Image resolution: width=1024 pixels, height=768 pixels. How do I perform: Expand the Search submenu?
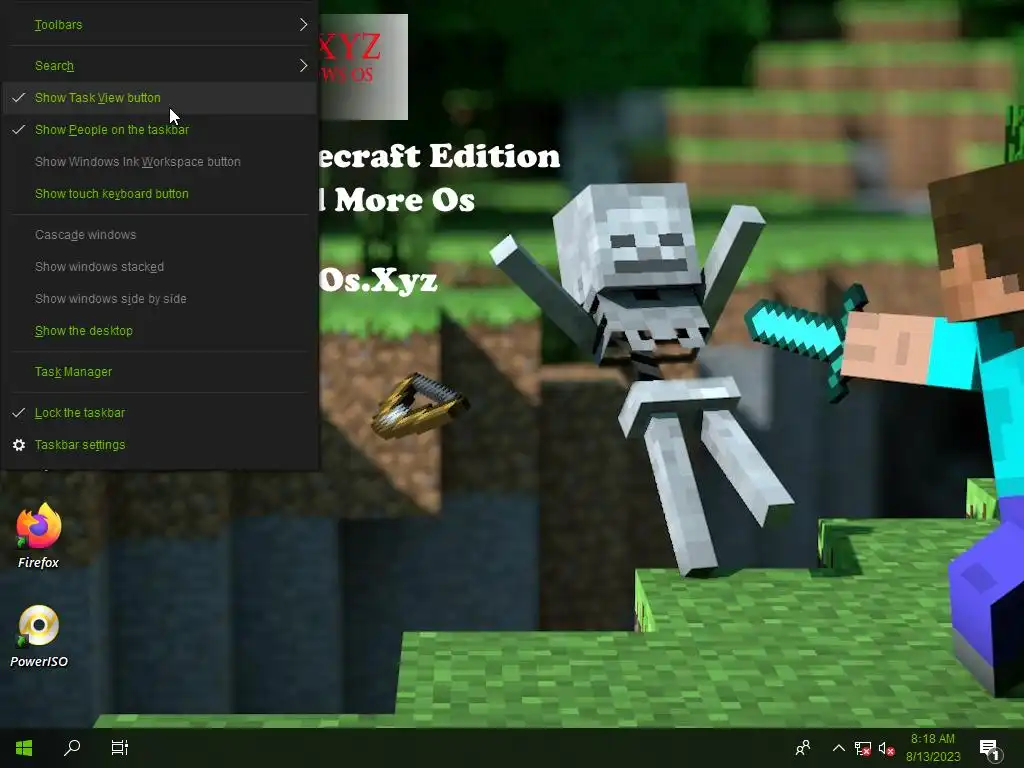pos(159,66)
